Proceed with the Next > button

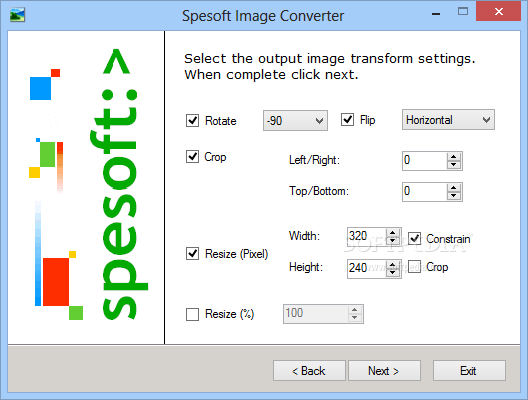(x=384, y=371)
